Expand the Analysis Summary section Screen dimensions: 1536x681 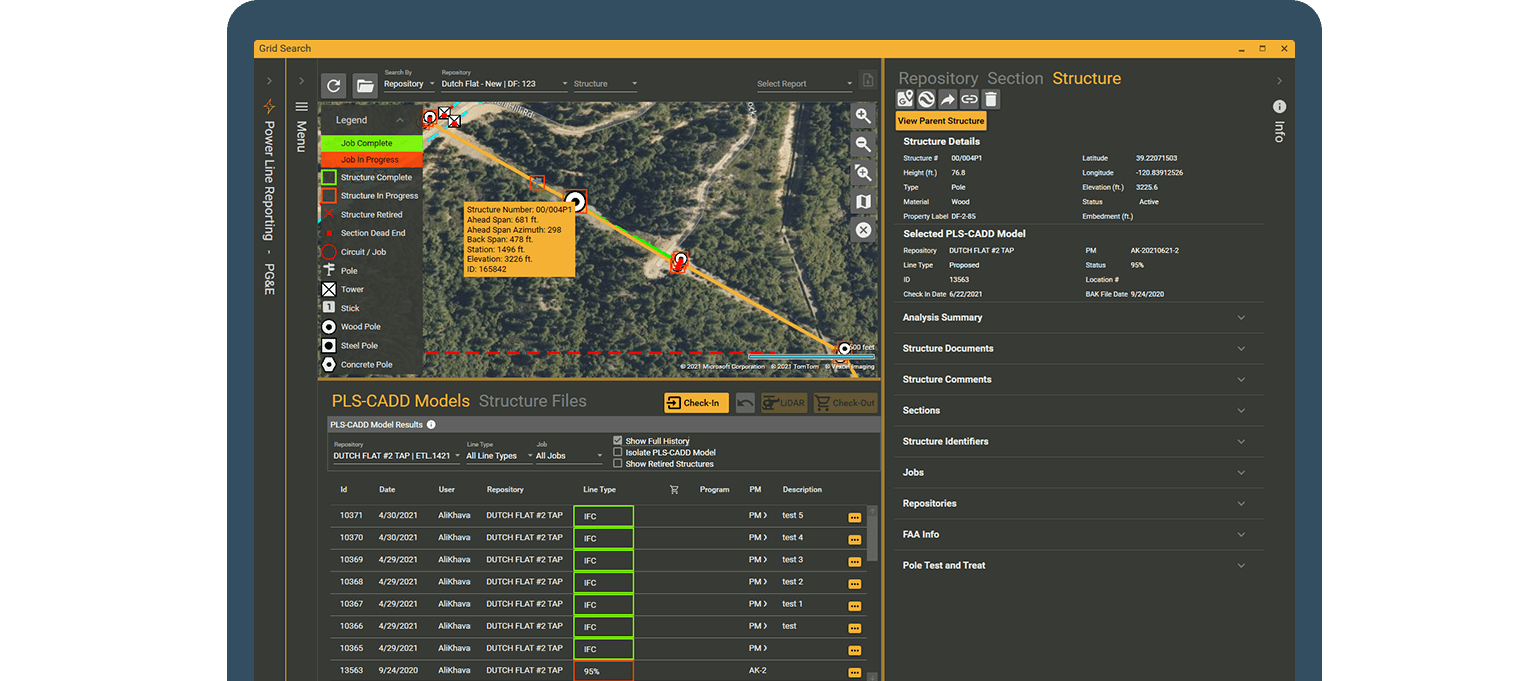coord(1079,318)
